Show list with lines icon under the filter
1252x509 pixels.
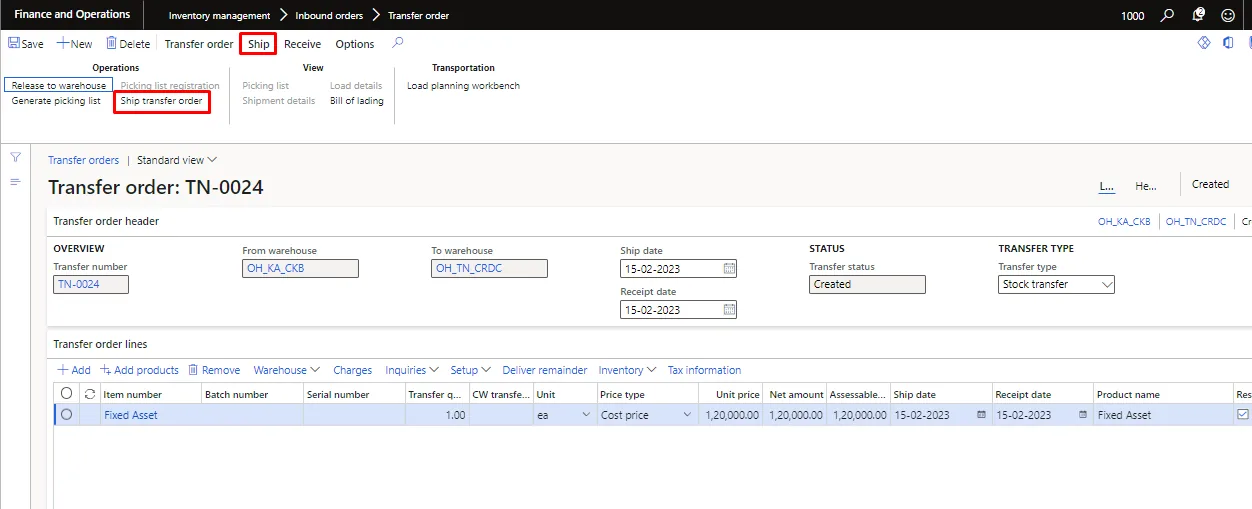[15, 182]
